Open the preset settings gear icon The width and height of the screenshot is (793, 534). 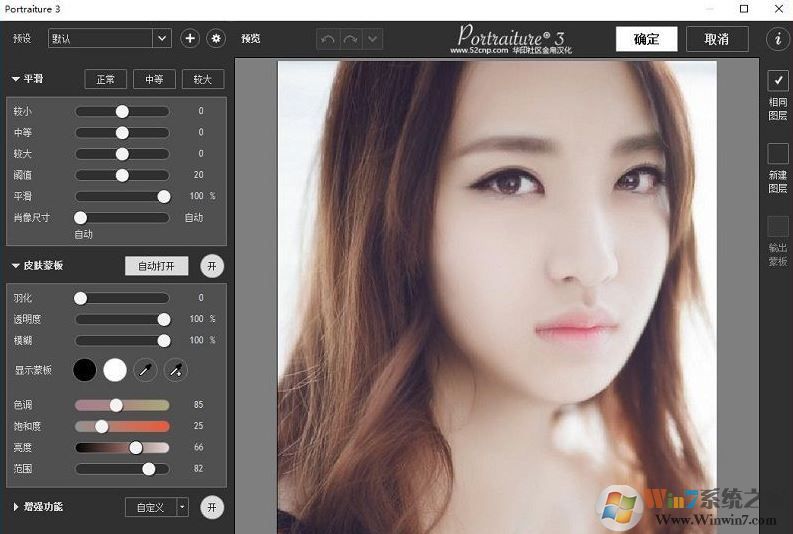pos(216,39)
